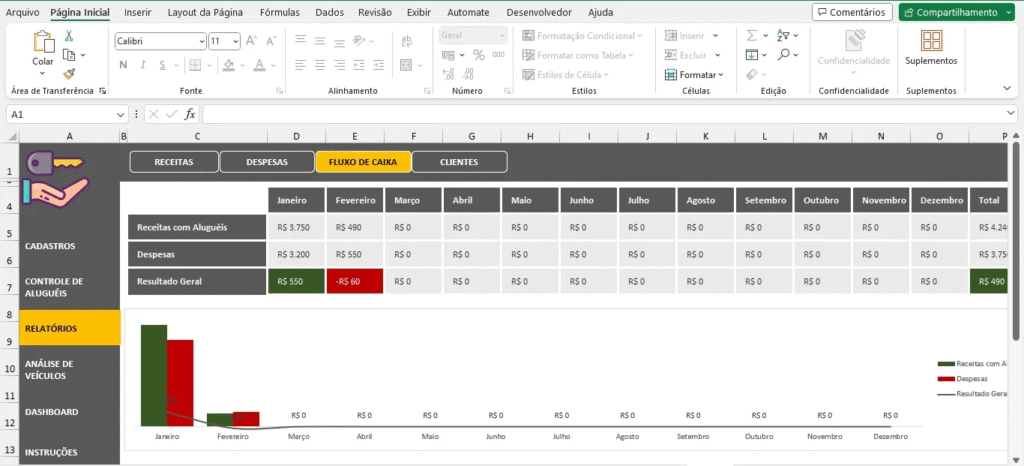
Task: Select the Format Painter brush icon
Action: [69, 73]
